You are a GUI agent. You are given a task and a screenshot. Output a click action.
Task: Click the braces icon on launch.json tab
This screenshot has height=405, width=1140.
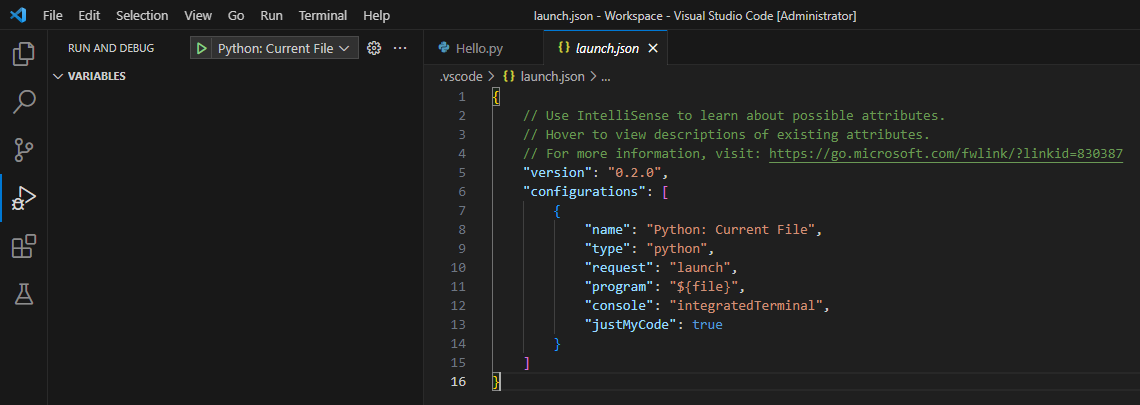[563, 49]
